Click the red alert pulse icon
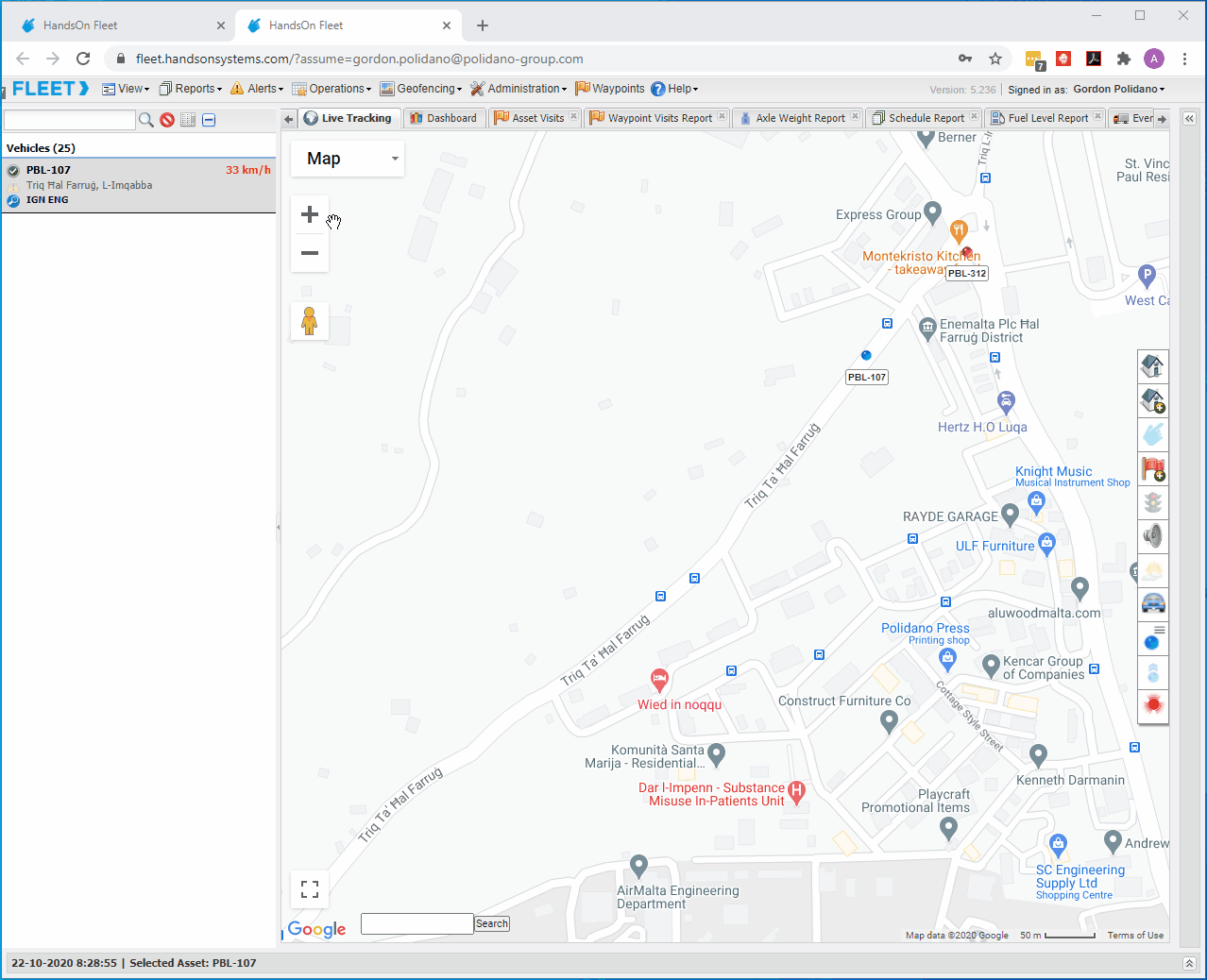Screen dimensions: 1207x980 pyautogui.click(x=1153, y=705)
